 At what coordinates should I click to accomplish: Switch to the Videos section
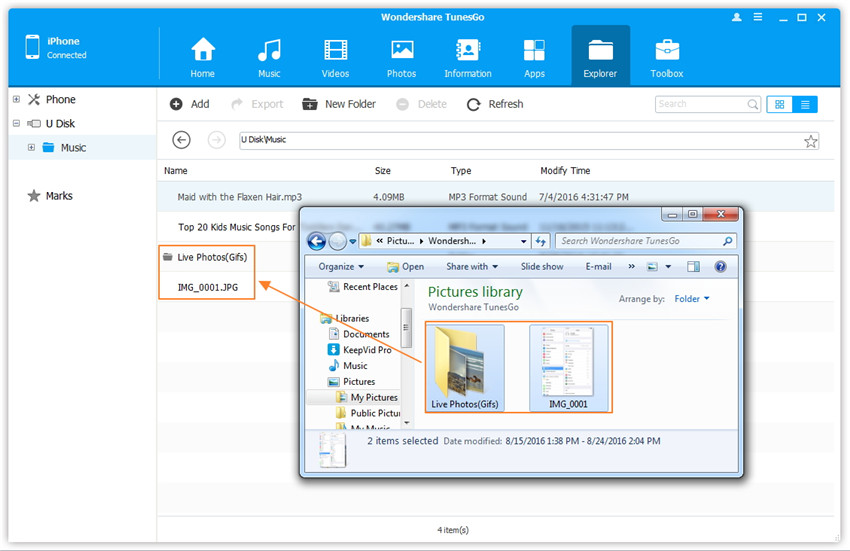(x=336, y=58)
